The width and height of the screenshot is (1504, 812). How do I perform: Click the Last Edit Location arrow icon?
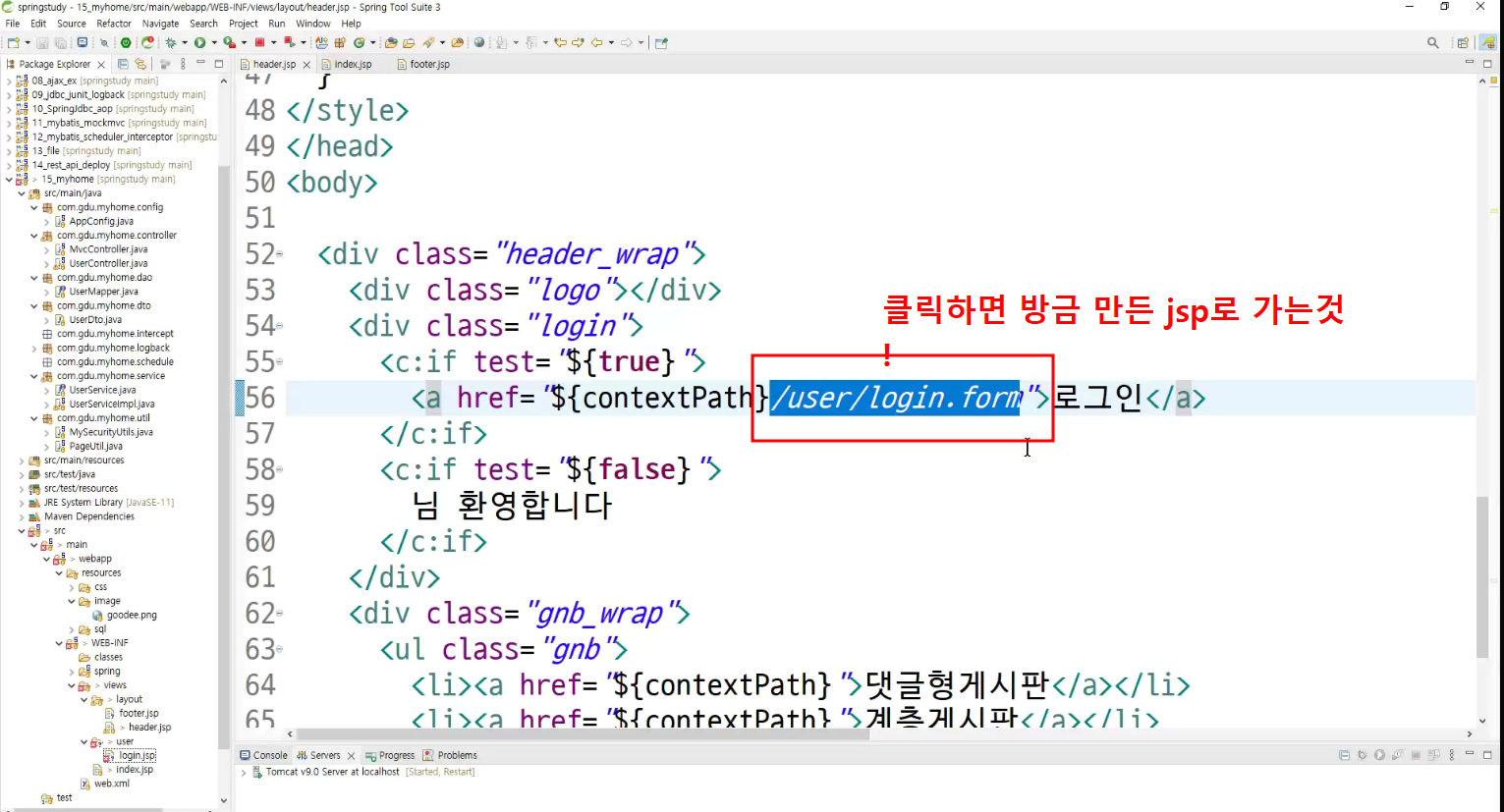pos(560,42)
